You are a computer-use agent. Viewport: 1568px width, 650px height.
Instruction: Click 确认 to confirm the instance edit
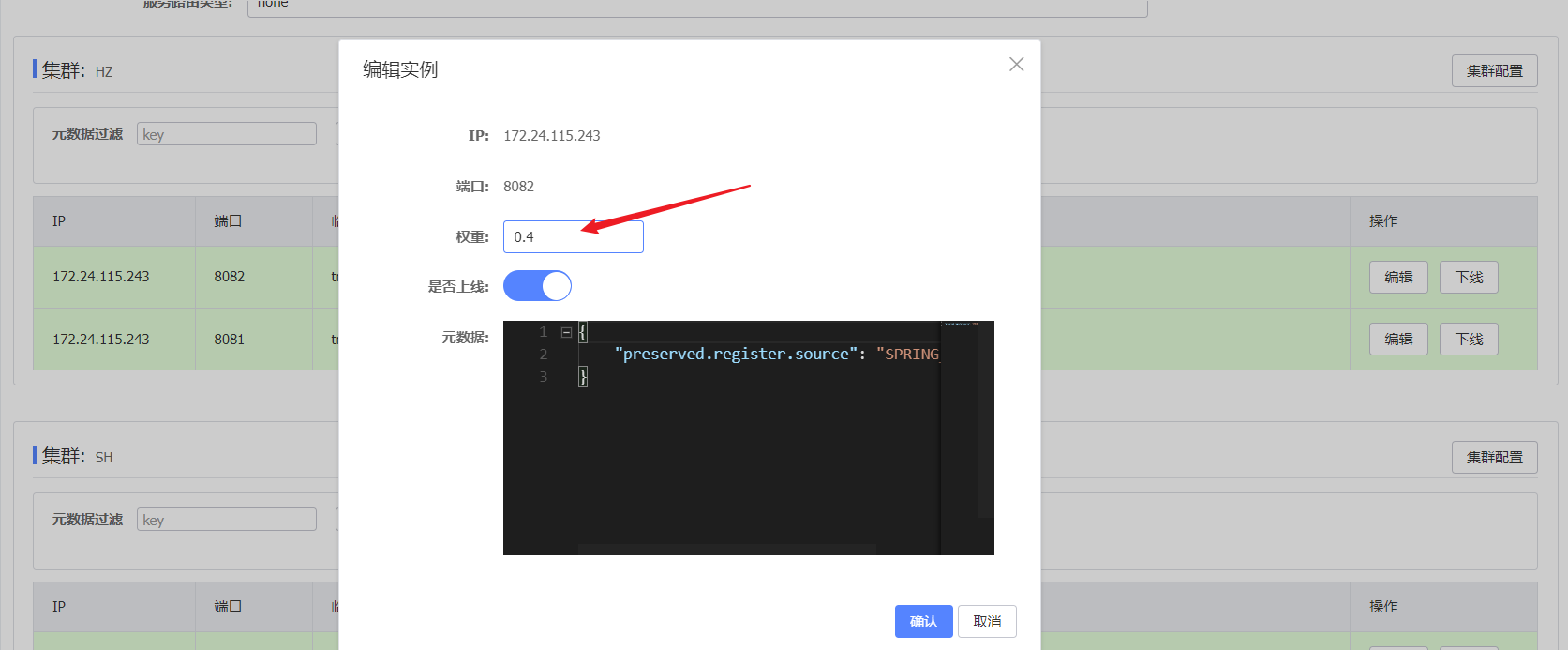923,622
